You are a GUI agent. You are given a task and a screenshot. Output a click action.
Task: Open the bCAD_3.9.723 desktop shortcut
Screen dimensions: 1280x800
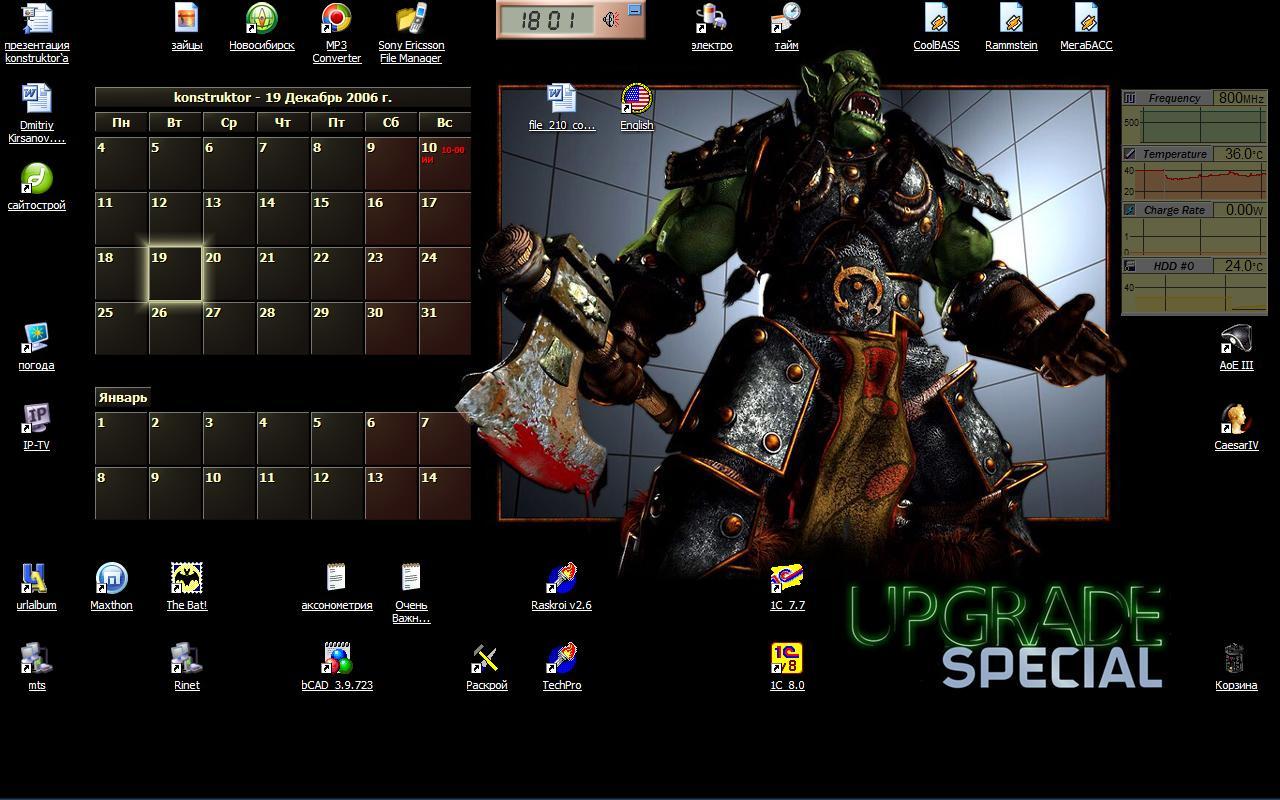337,660
